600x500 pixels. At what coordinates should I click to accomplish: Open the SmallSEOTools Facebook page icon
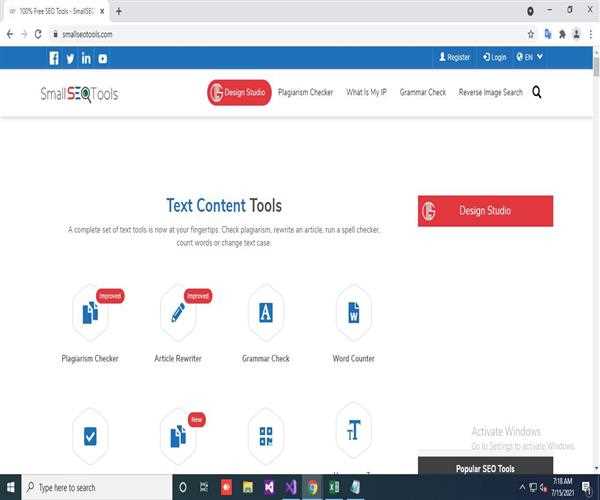54,58
